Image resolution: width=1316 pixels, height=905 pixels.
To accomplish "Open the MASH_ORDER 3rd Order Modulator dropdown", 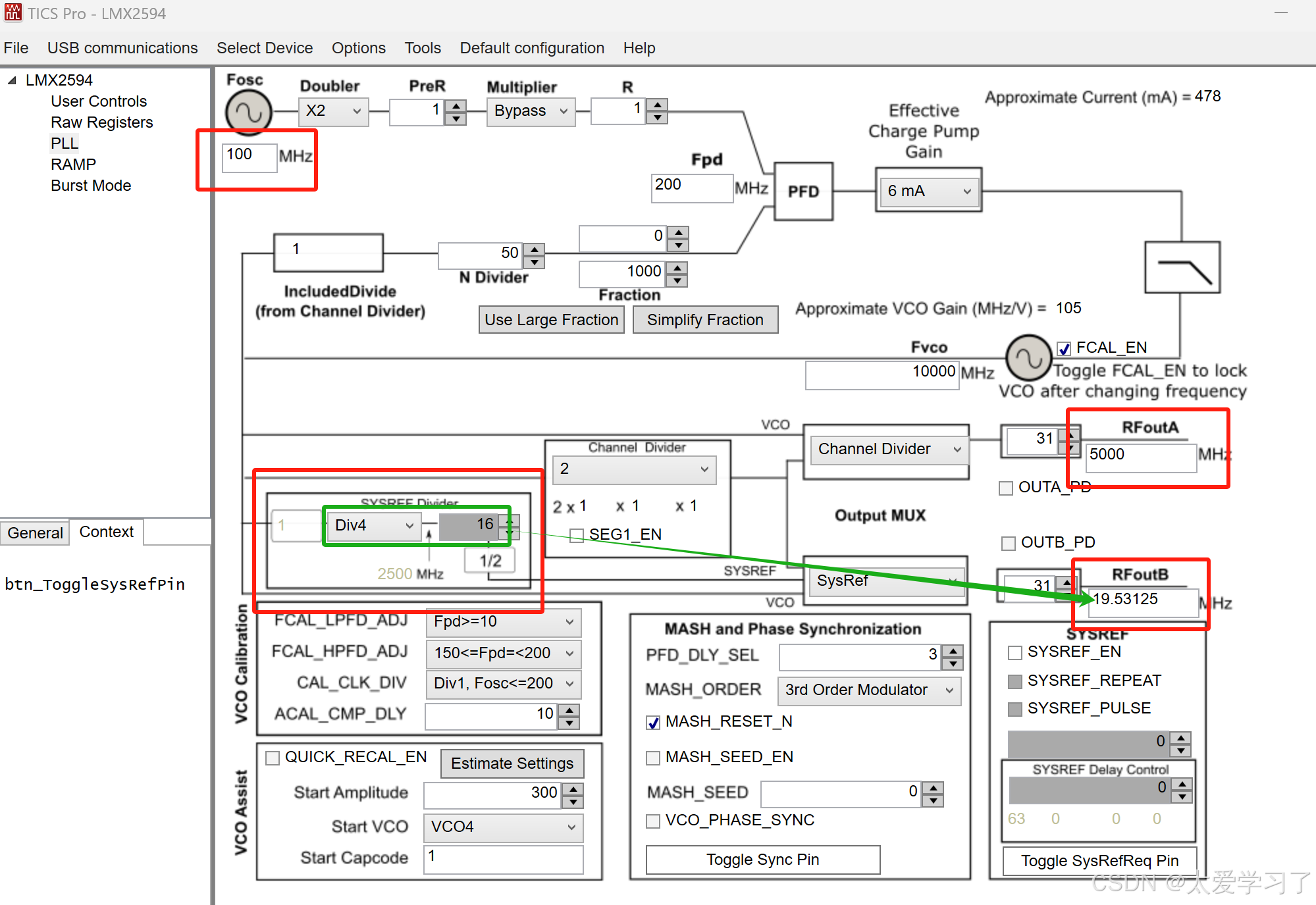I will click(869, 690).
